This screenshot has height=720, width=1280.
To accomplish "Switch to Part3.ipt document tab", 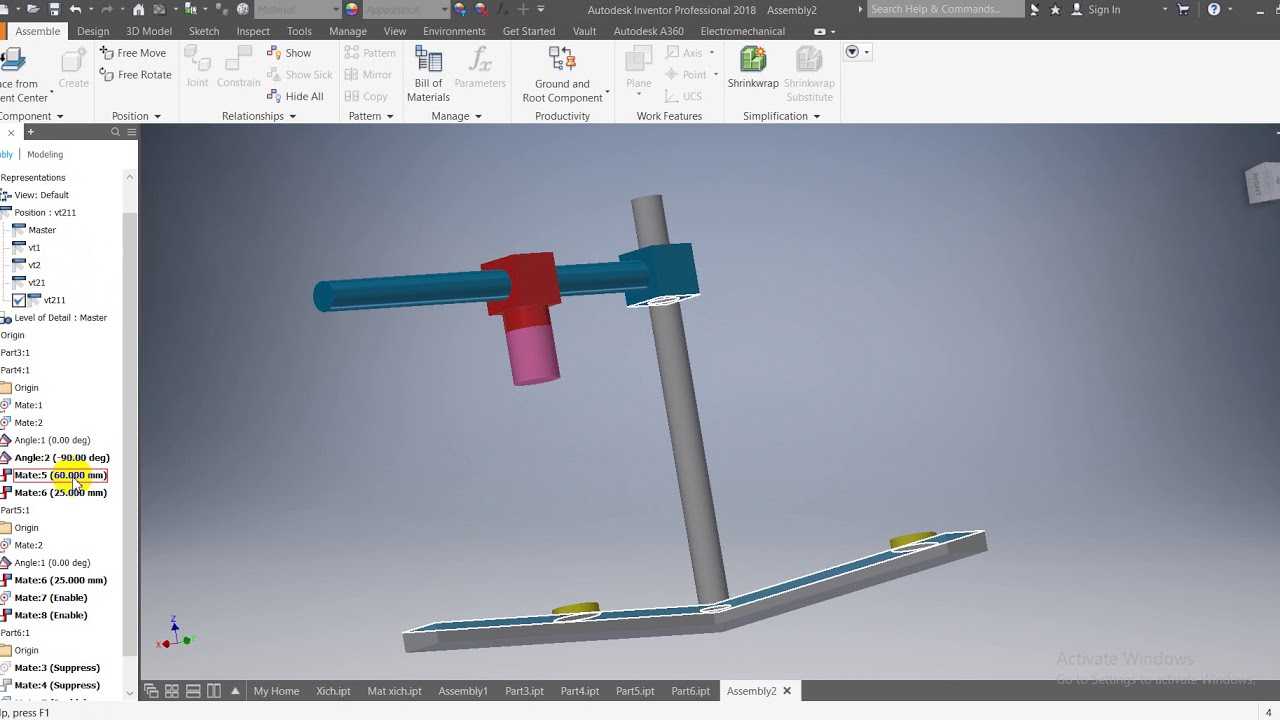I will 524,691.
